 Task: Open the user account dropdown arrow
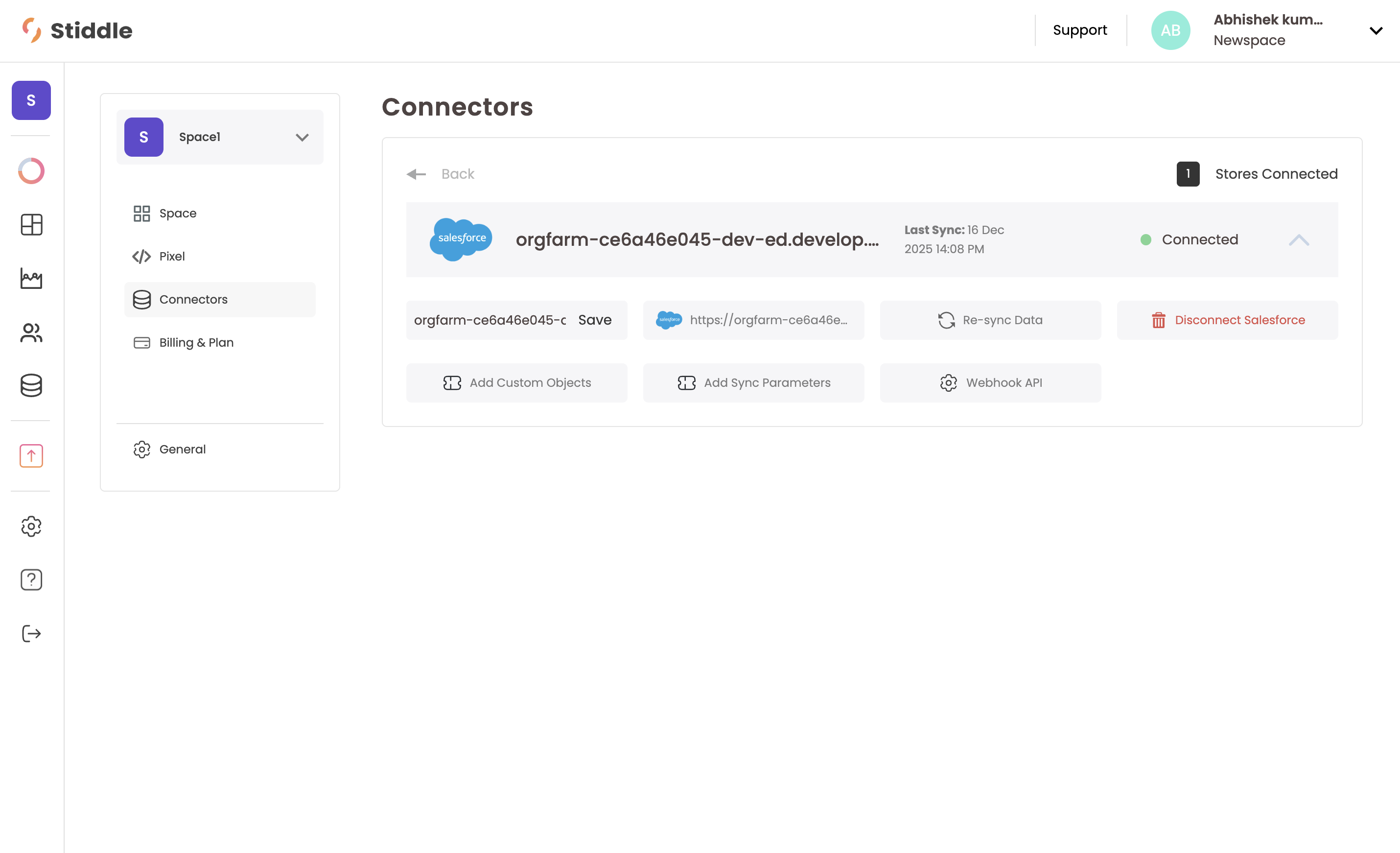click(x=1376, y=31)
